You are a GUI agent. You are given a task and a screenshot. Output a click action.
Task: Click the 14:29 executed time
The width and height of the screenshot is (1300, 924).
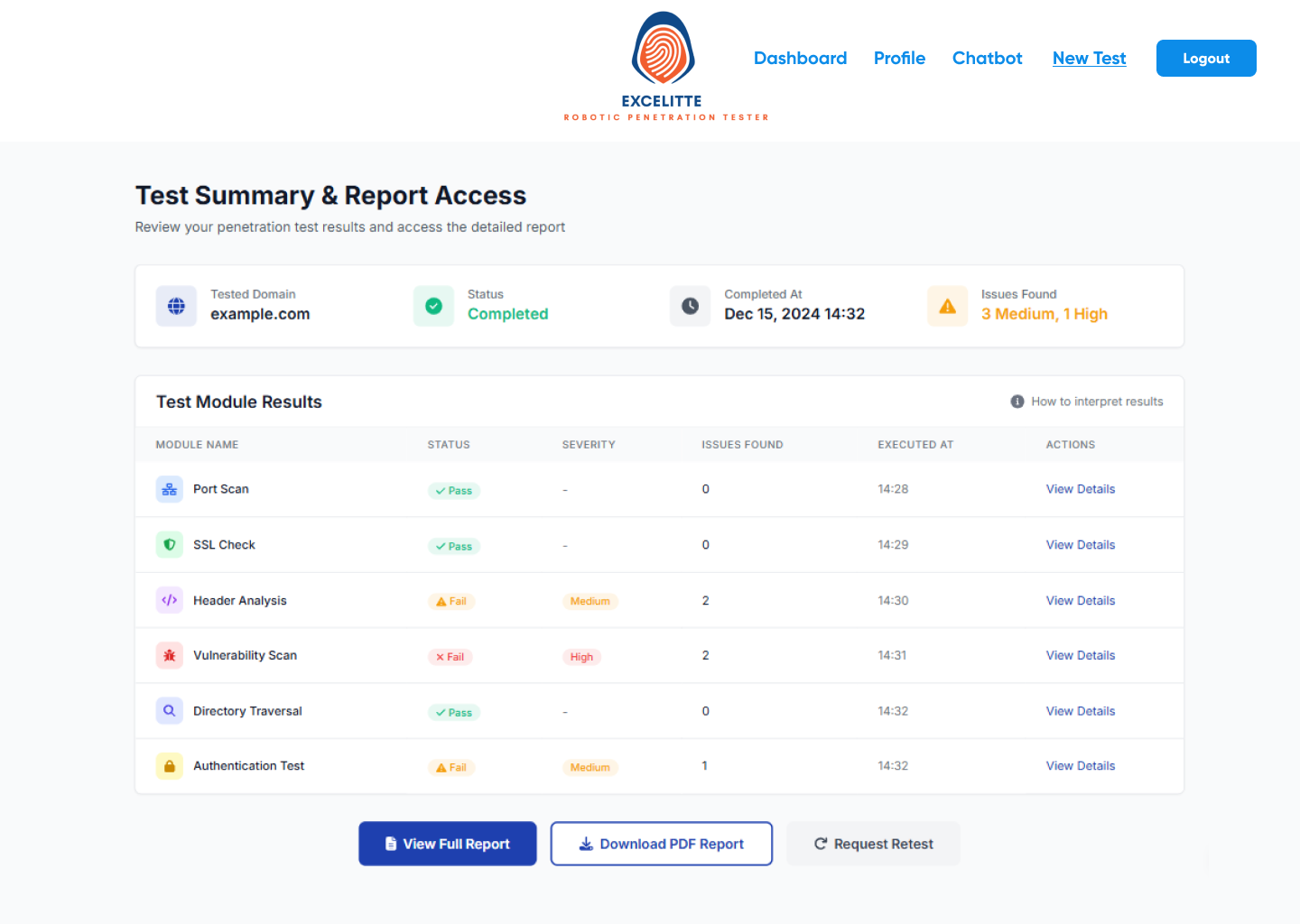[893, 545]
